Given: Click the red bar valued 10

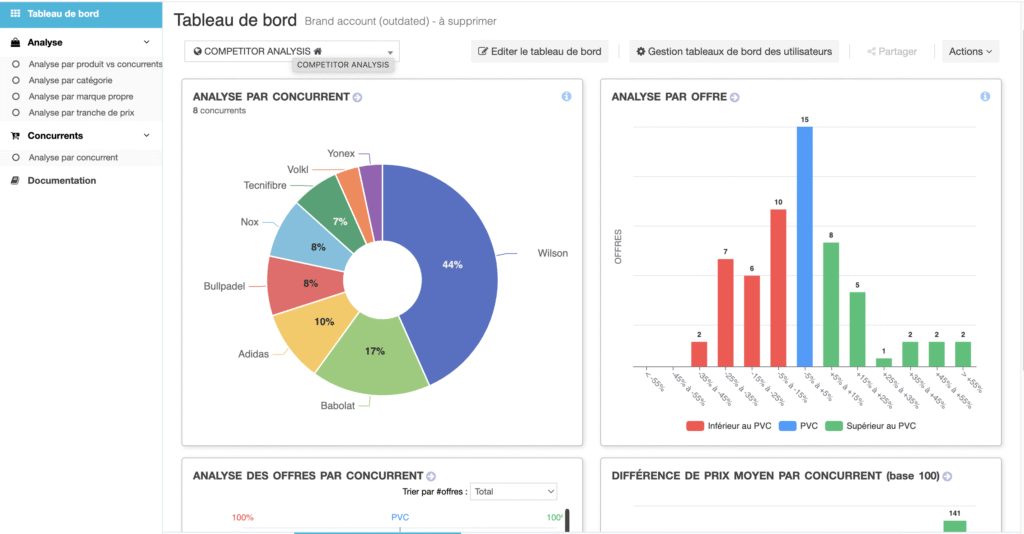Looking at the screenshot, I should point(778,287).
